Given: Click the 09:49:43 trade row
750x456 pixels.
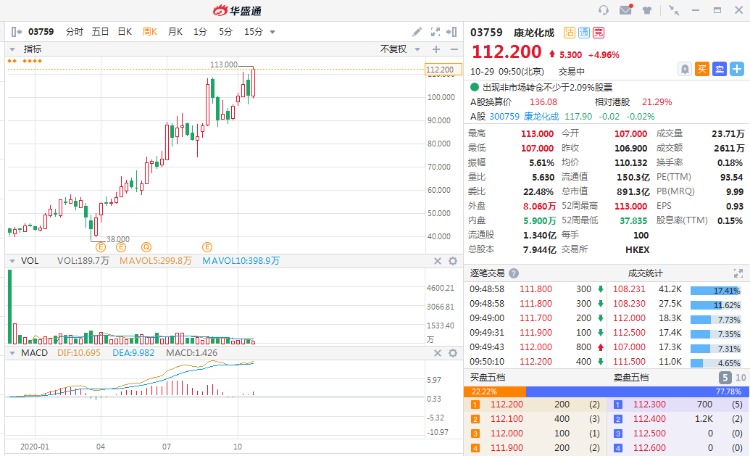Looking at the screenshot, I should point(536,347).
